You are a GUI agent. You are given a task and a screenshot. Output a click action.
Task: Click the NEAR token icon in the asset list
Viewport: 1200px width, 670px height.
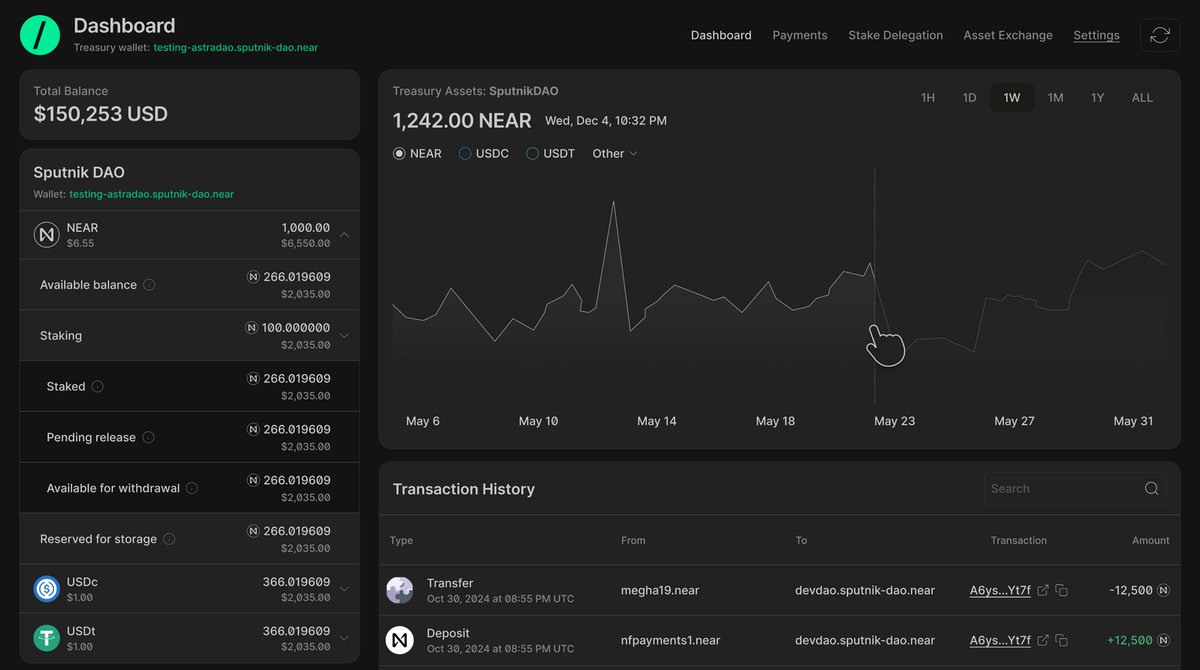[46, 233]
